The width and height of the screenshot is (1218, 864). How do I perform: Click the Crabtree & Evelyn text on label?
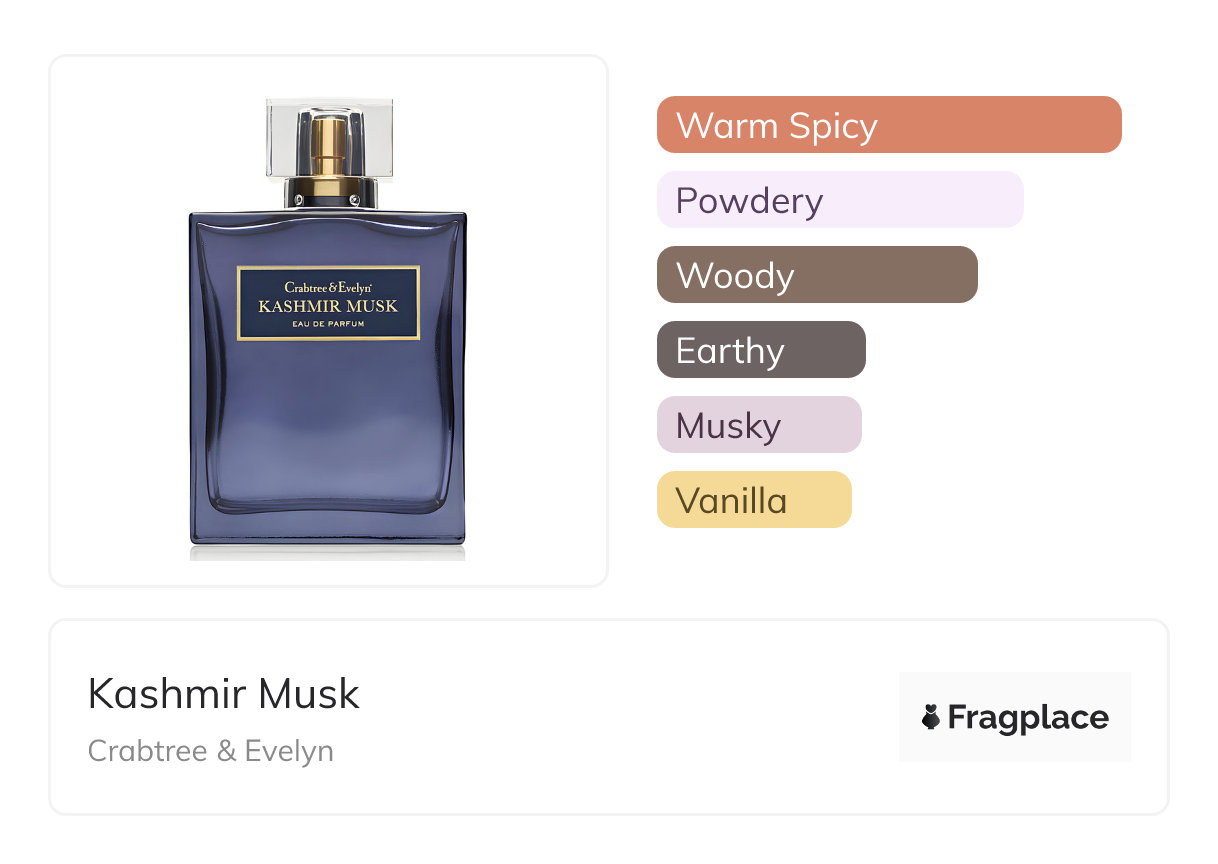point(328,287)
